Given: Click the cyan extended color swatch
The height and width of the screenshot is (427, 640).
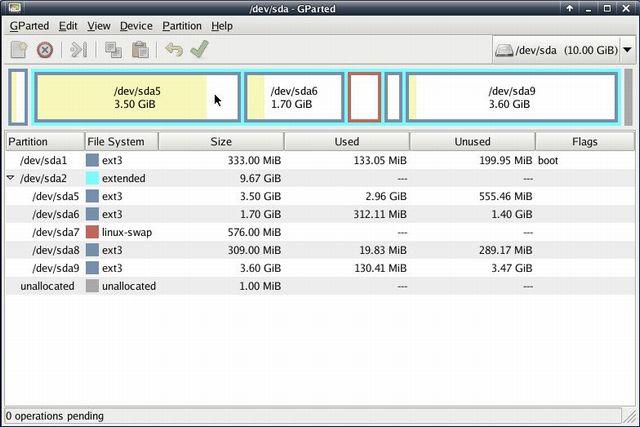Looking at the screenshot, I should [x=92, y=178].
